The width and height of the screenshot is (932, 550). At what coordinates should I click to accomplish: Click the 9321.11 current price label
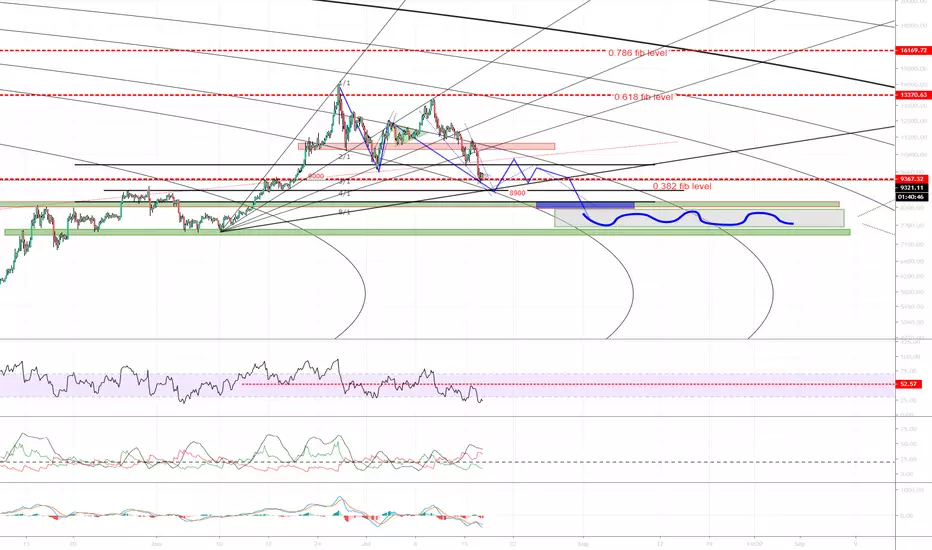(x=913, y=188)
